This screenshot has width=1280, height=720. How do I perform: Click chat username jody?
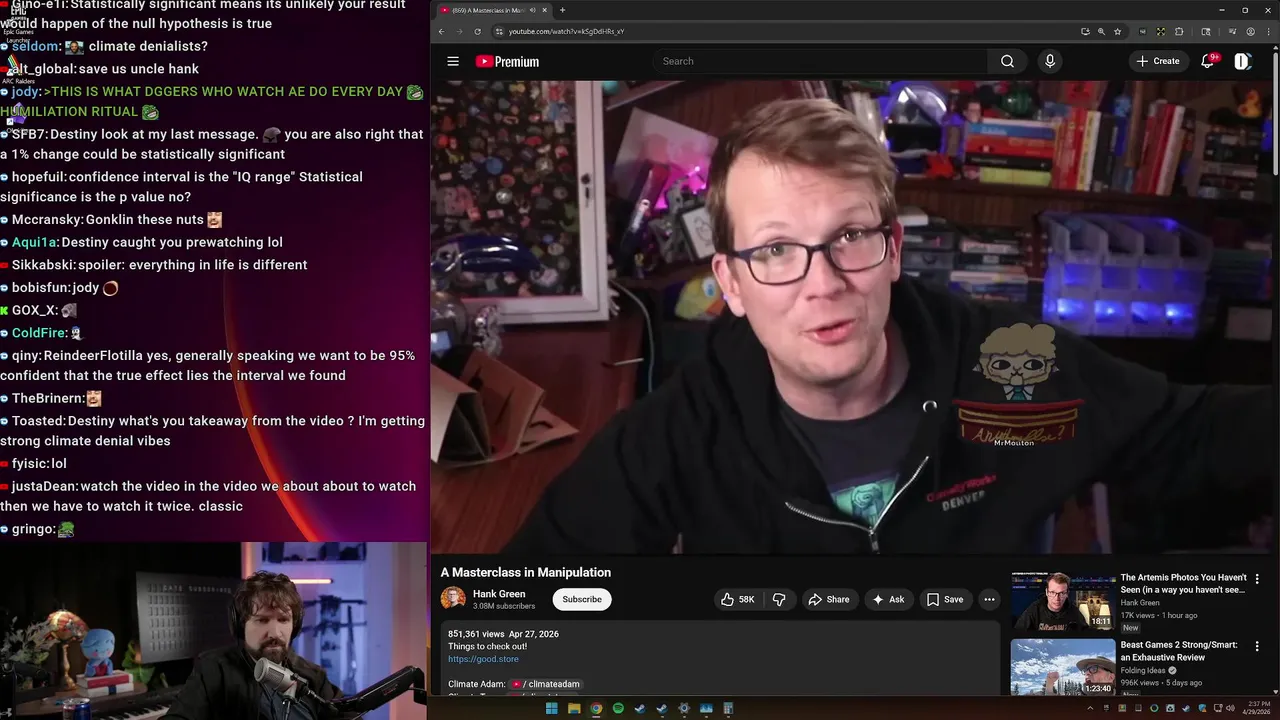(25, 91)
